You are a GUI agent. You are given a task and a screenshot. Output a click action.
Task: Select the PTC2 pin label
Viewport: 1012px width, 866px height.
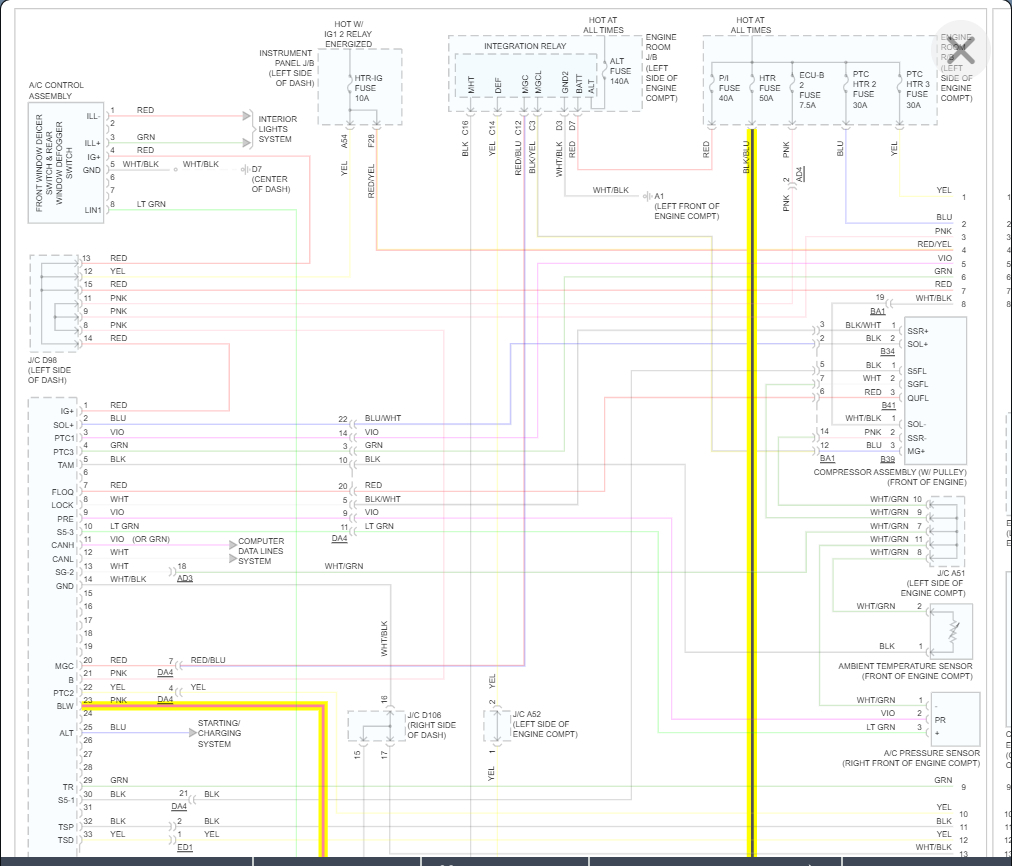point(64,693)
